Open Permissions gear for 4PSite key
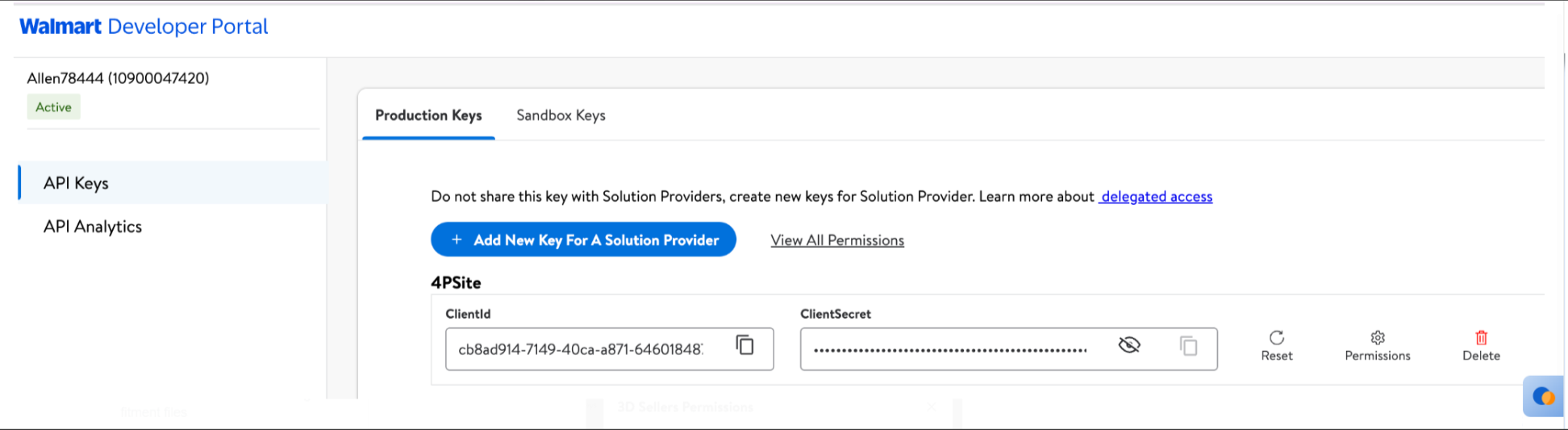1568x430 pixels. [1377, 345]
